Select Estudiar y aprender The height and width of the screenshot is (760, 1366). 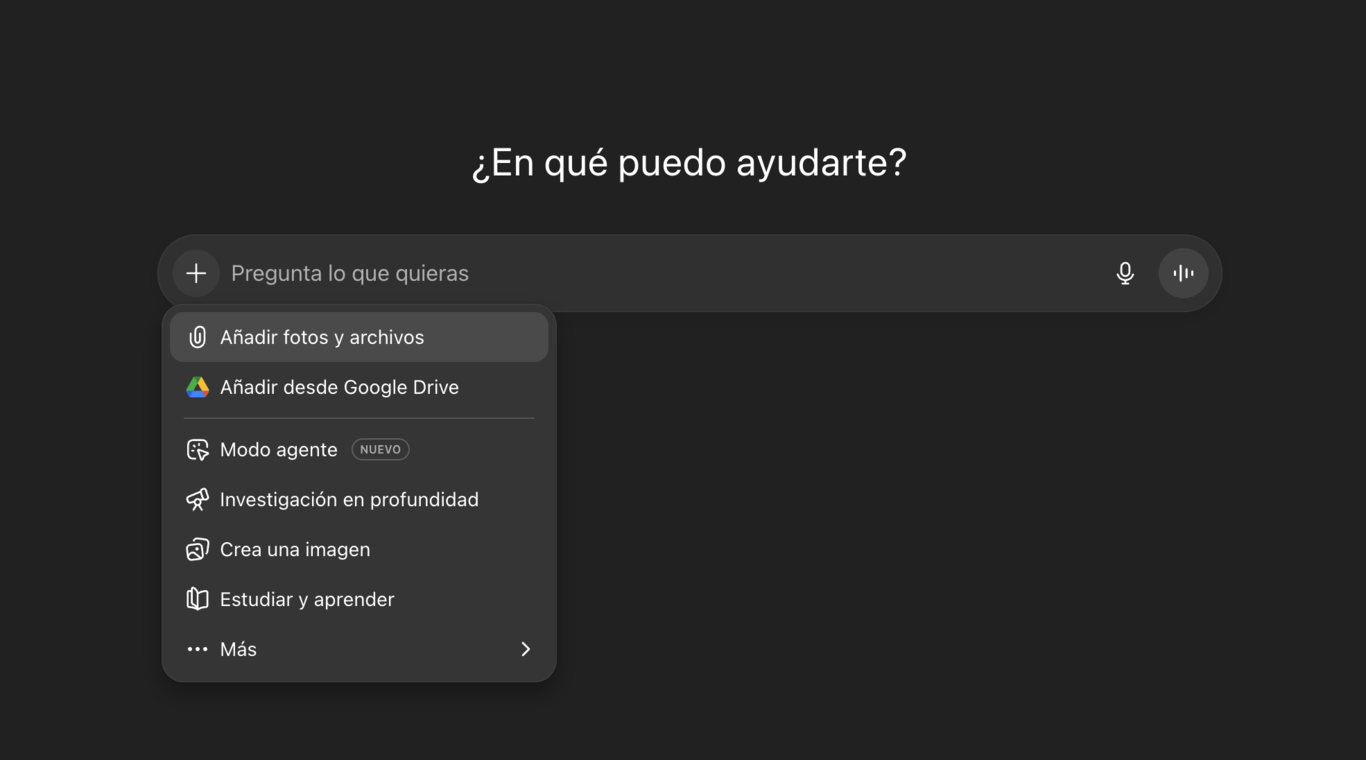pos(359,600)
